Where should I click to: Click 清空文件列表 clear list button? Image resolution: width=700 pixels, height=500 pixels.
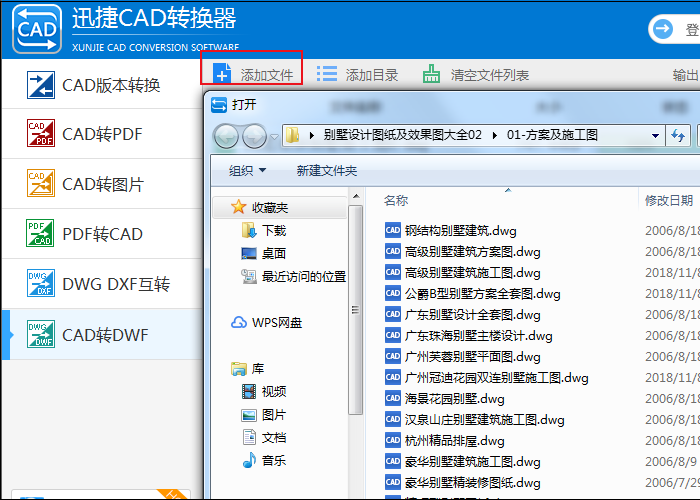click(x=476, y=75)
